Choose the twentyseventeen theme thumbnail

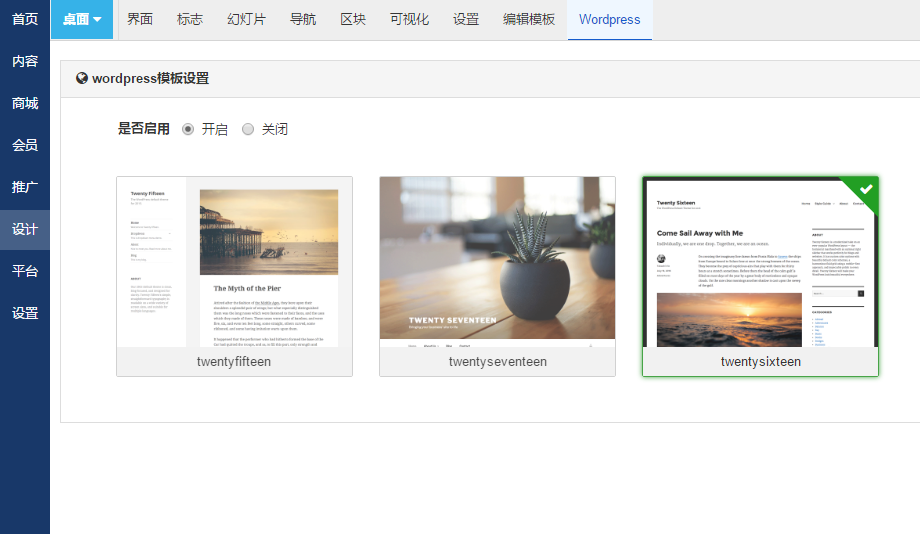[x=498, y=262]
